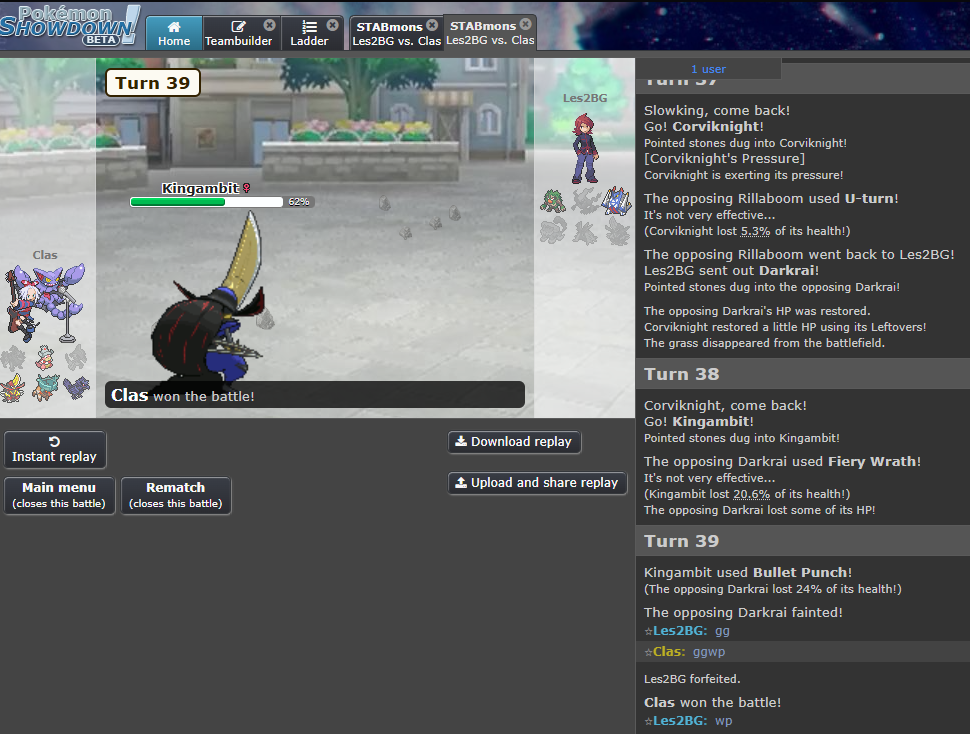The width and height of the screenshot is (970, 734).
Task: Switch to the Ladder tab
Action: (x=309, y=33)
